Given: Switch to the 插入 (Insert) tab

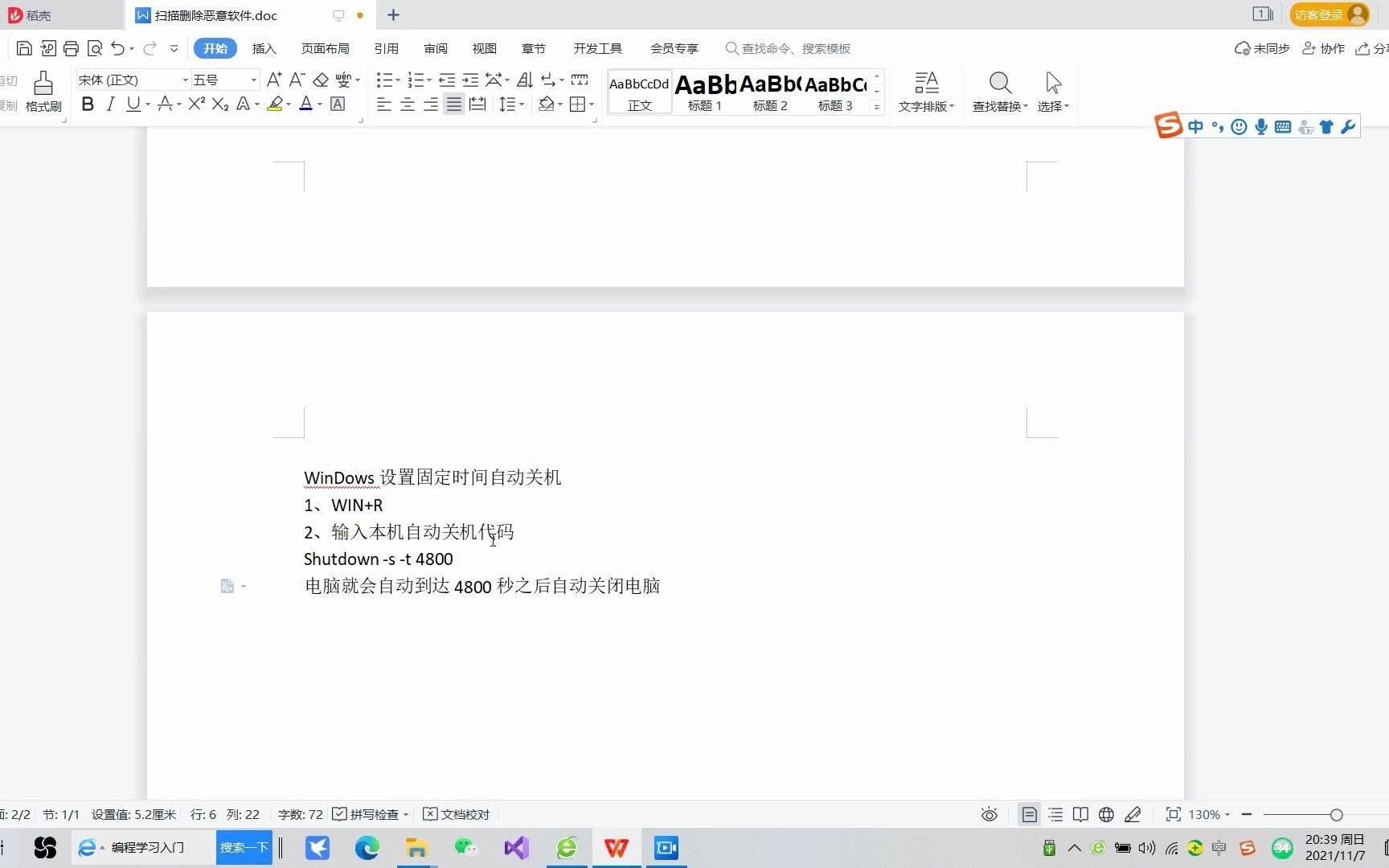Looking at the screenshot, I should tap(264, 48).
